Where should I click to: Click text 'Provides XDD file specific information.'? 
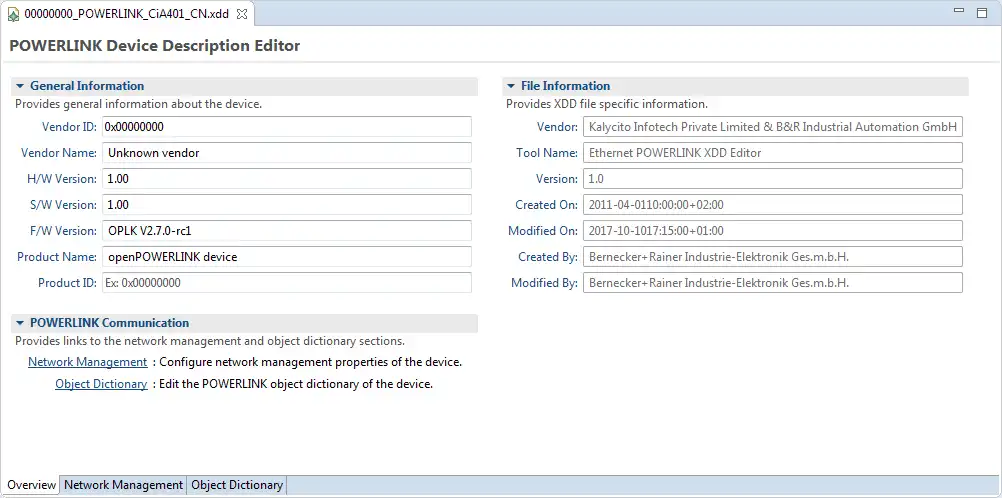coord(607,104)
